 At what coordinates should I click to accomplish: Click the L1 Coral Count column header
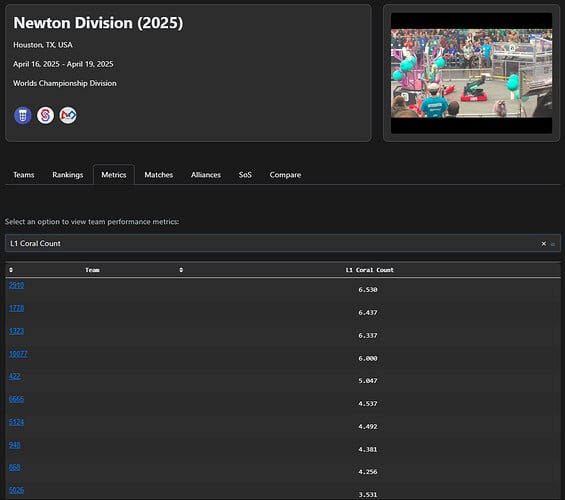(x=369, y=270)
